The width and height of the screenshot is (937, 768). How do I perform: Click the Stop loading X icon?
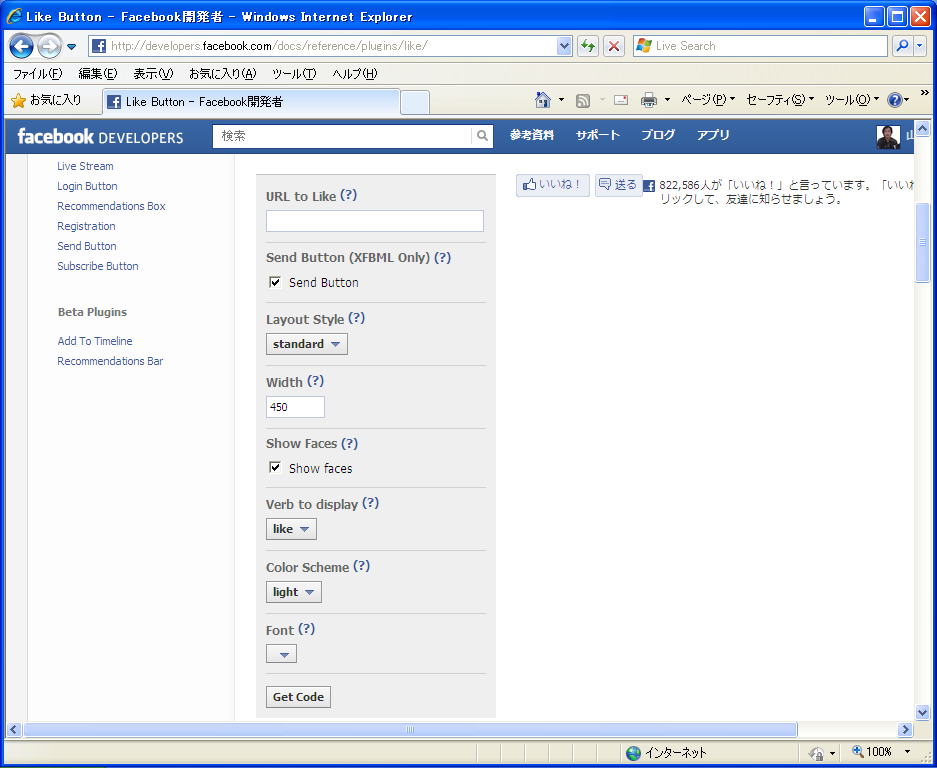[614, 46]
